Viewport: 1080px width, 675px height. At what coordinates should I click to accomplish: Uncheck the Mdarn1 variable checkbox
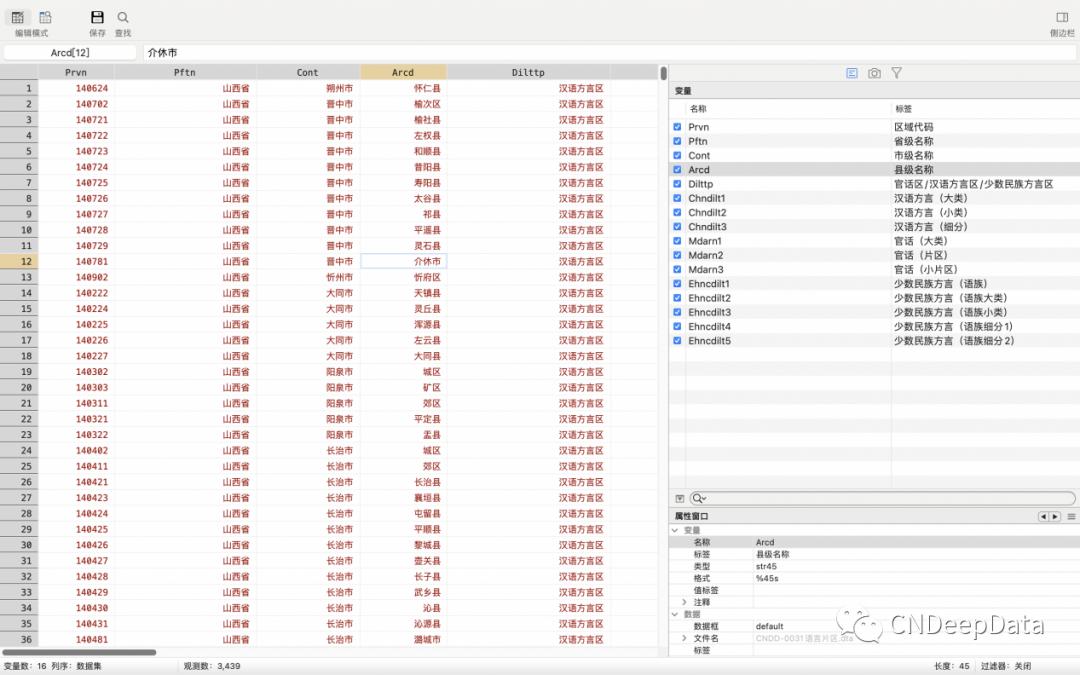[677, 241]
